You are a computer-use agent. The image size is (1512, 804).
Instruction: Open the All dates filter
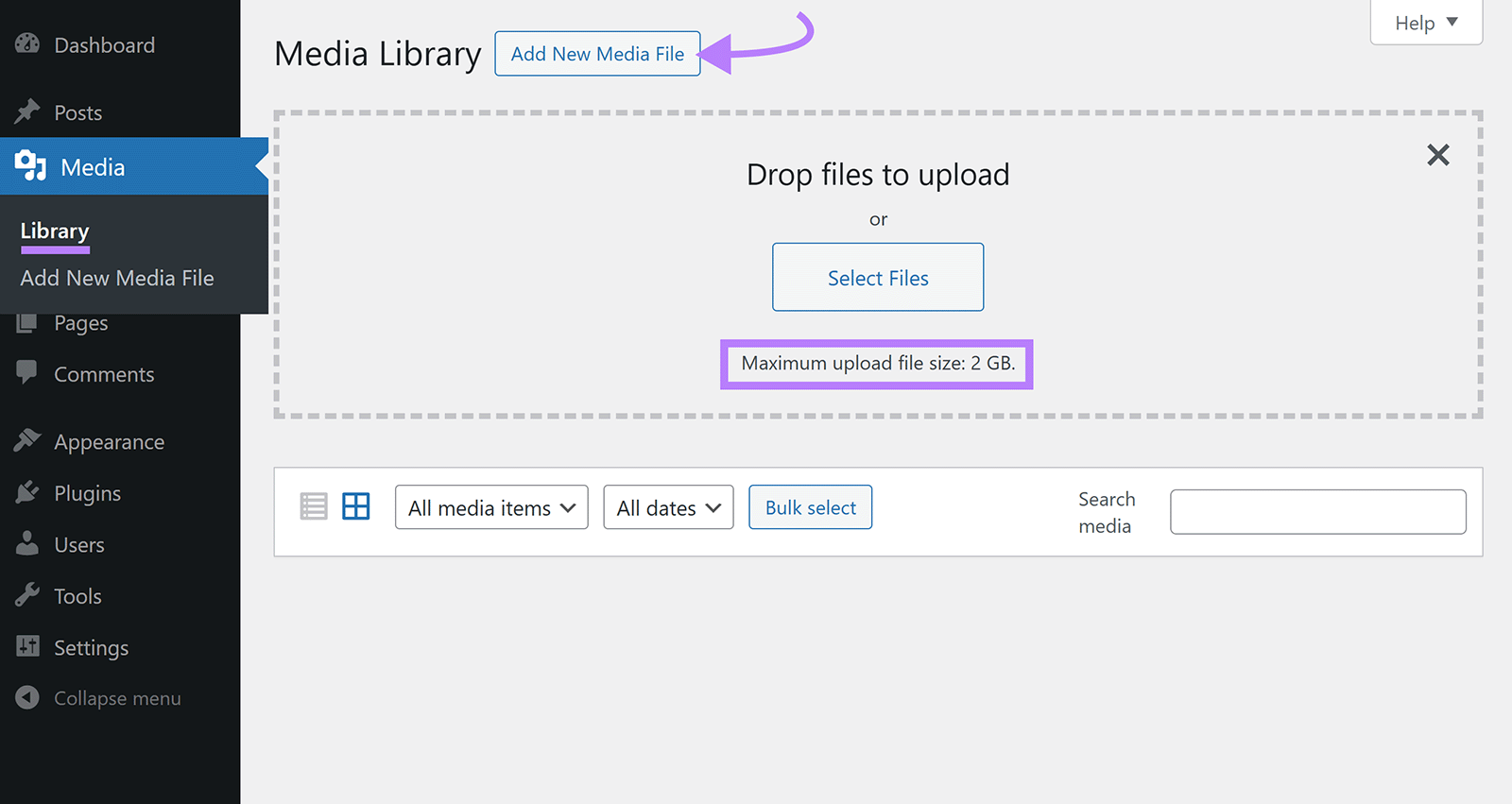point(668,507)
